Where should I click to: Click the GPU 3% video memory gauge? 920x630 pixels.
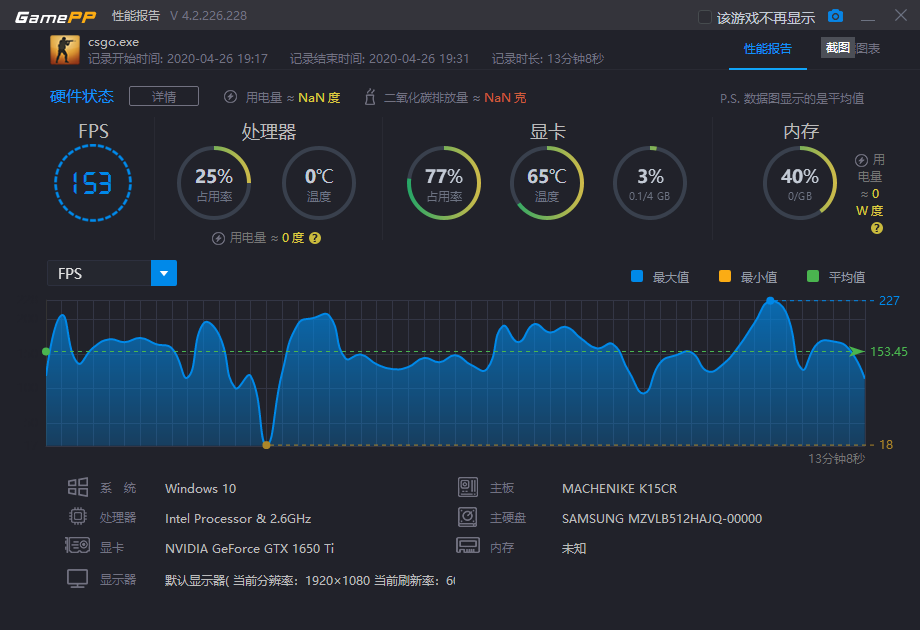(650, 183)
